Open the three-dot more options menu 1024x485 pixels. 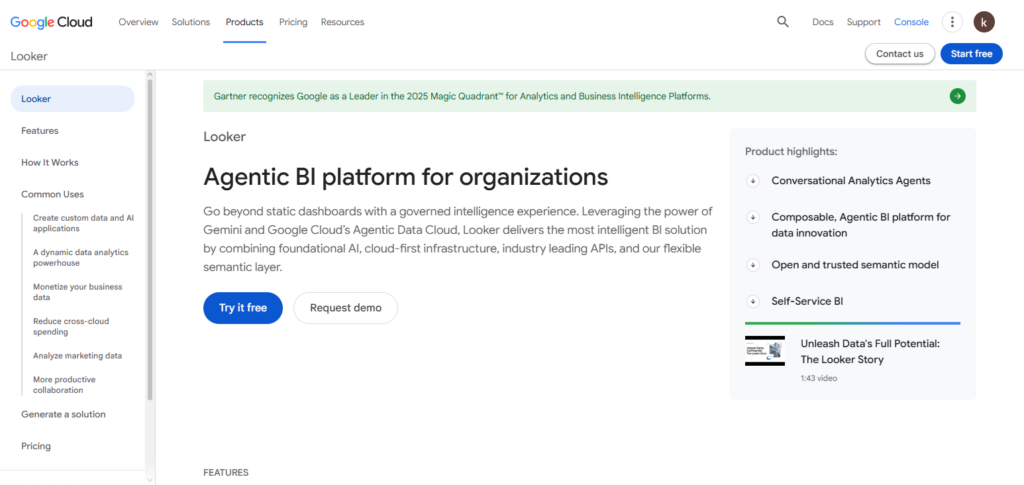coord(952,22)
